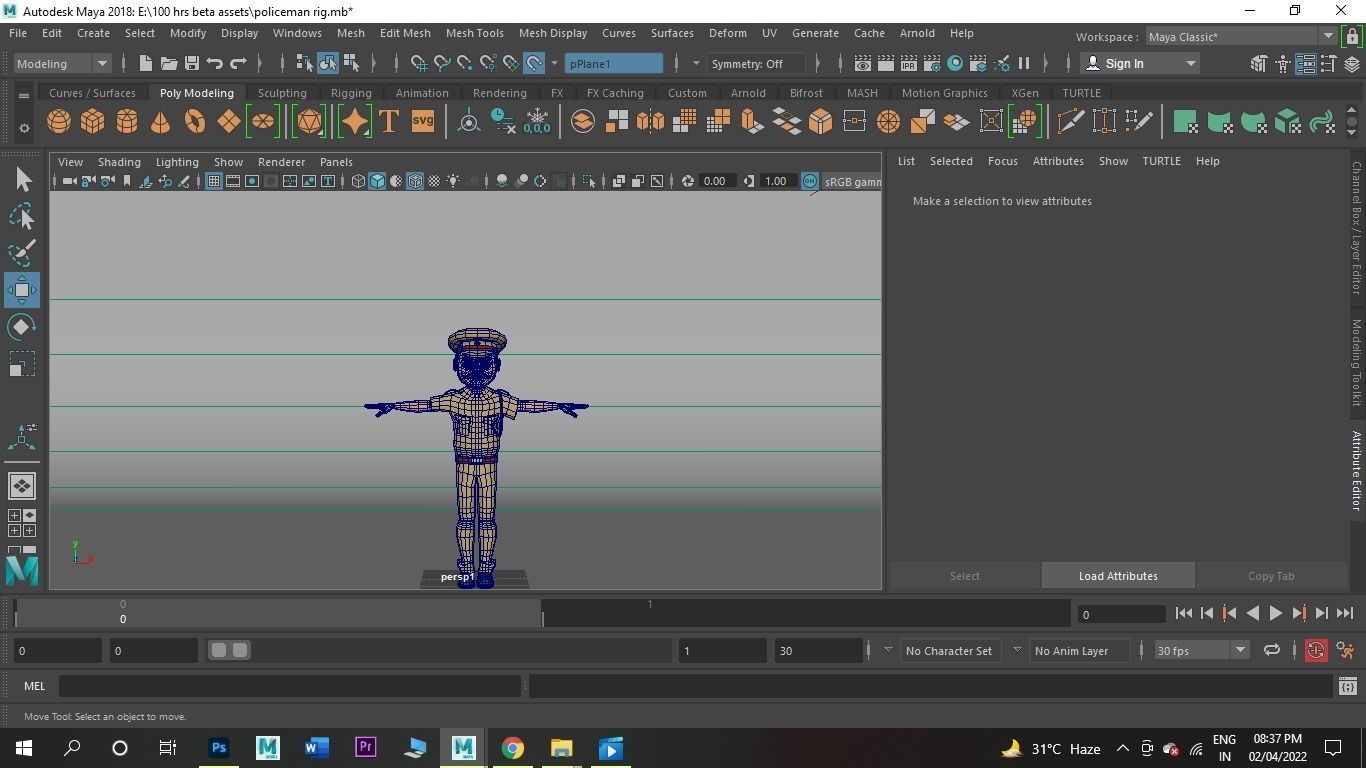Click the MEL script language button
Screen dimensions: 1366x768
(35, 686)
